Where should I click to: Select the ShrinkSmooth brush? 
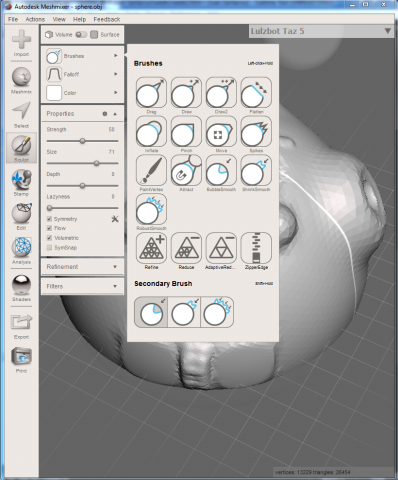pyautogui.click(x=256, y=170)
